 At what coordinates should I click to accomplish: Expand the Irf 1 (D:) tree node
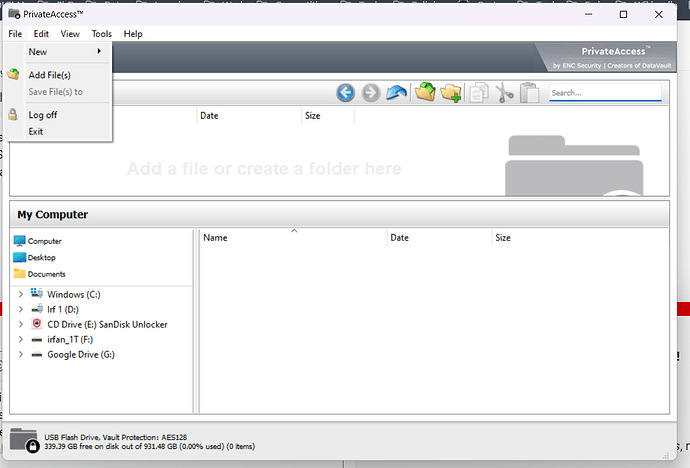click(x=20, y=309)
